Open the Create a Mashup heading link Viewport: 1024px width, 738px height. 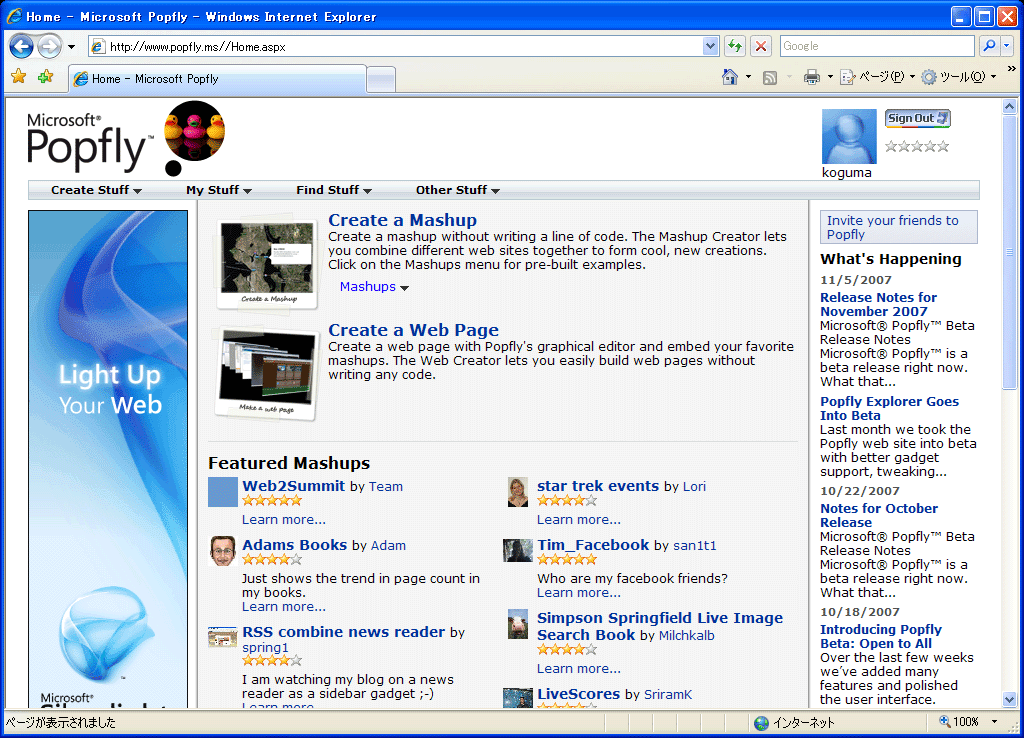(x=402, y=220)
